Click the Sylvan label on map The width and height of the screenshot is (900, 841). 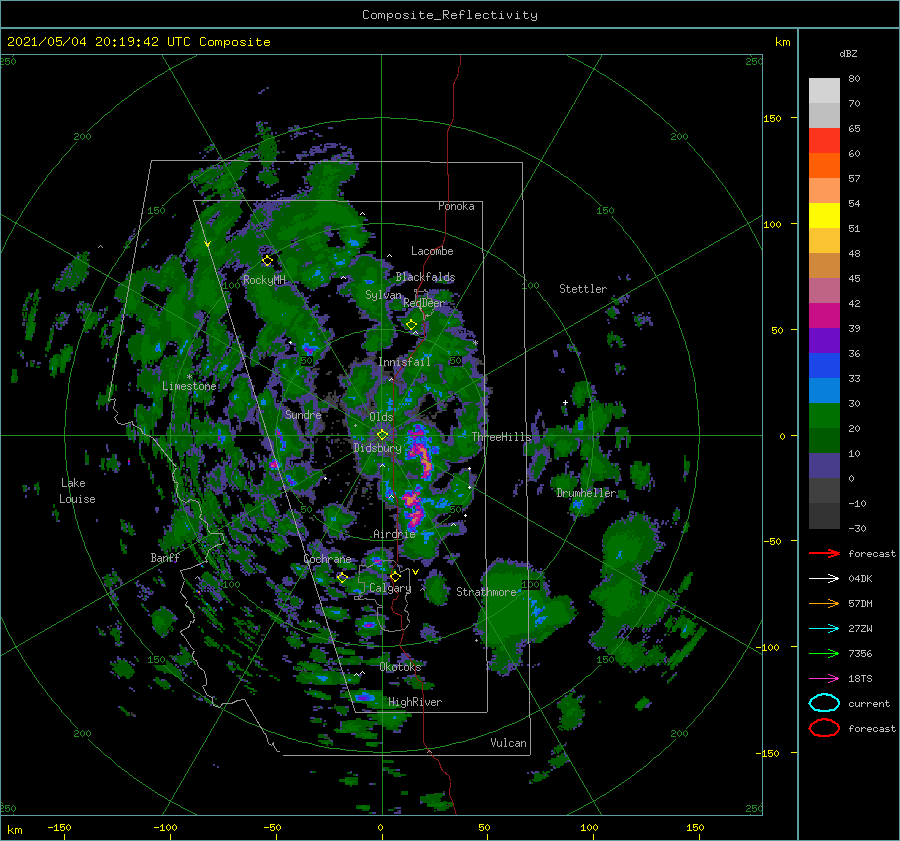[383, 295]
